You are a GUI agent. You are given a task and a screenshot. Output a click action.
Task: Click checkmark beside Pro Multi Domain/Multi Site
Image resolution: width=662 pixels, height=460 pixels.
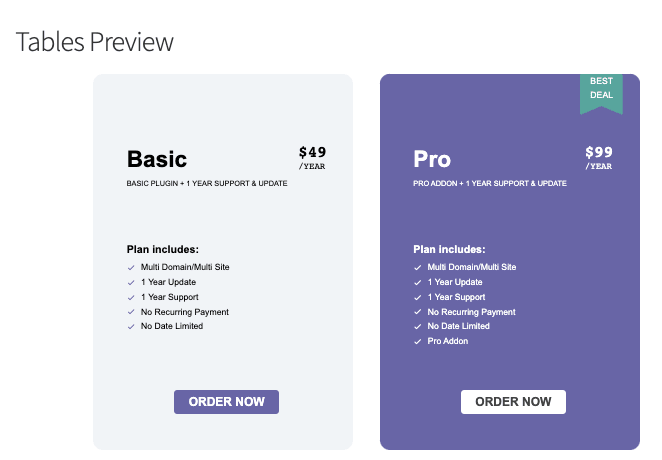point(418,268)
